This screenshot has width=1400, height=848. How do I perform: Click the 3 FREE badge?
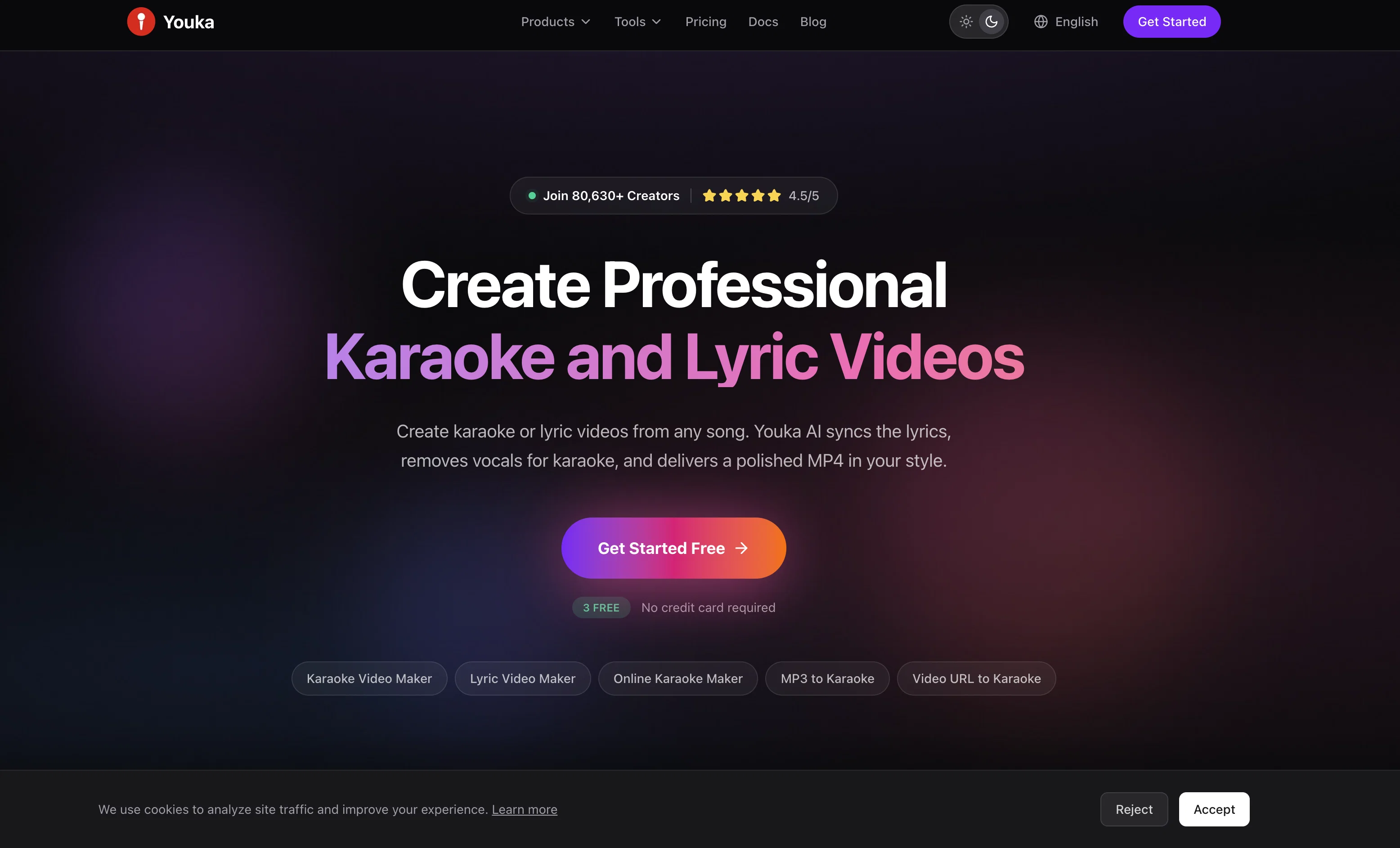[601, 607]
